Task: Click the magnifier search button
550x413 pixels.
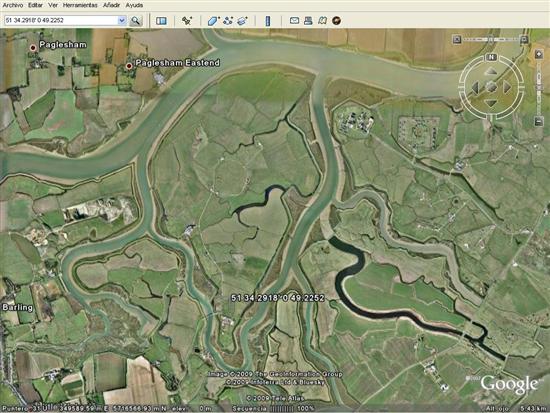Action: (135, 21)
